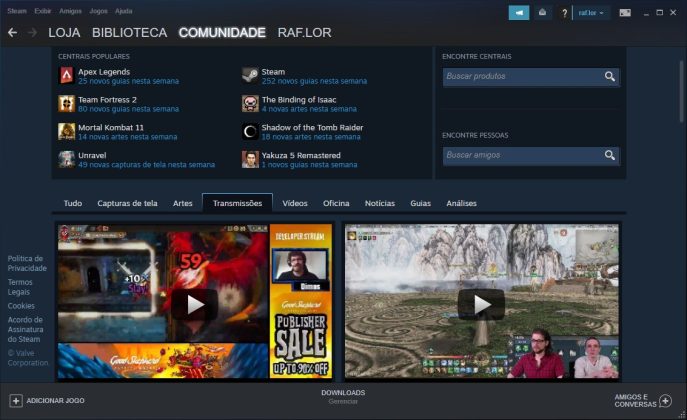Open the raf.lor account dropdown

coord(591,13)
